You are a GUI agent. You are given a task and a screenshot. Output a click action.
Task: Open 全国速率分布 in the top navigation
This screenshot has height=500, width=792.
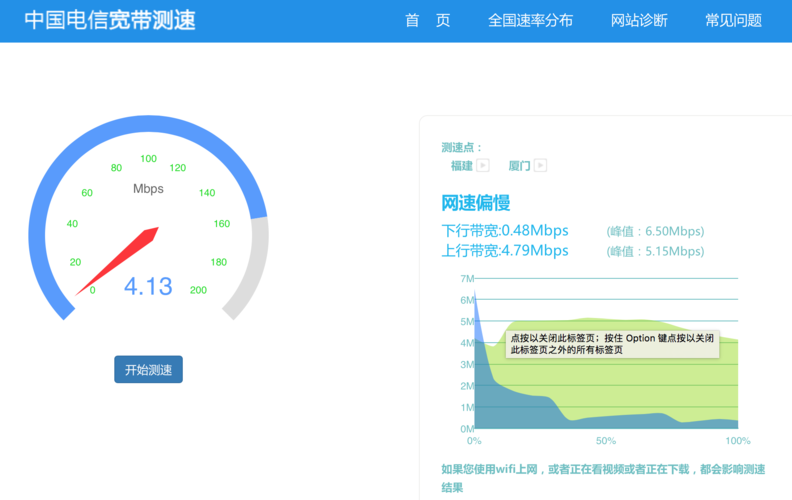click(x=530, y=20)
